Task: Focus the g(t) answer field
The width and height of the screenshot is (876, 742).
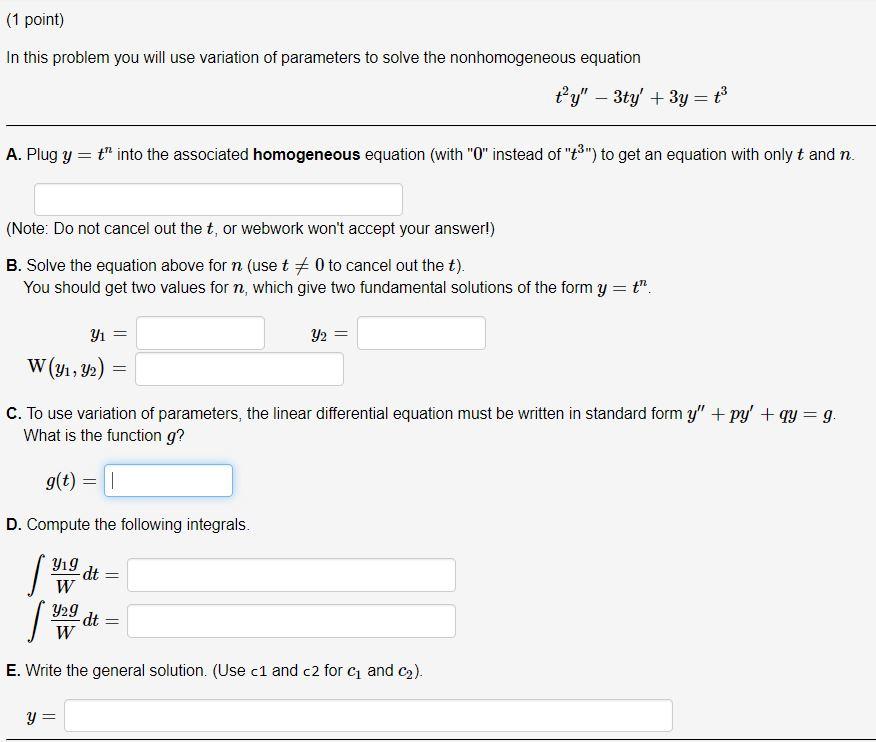Action: (x=167, y=480)
